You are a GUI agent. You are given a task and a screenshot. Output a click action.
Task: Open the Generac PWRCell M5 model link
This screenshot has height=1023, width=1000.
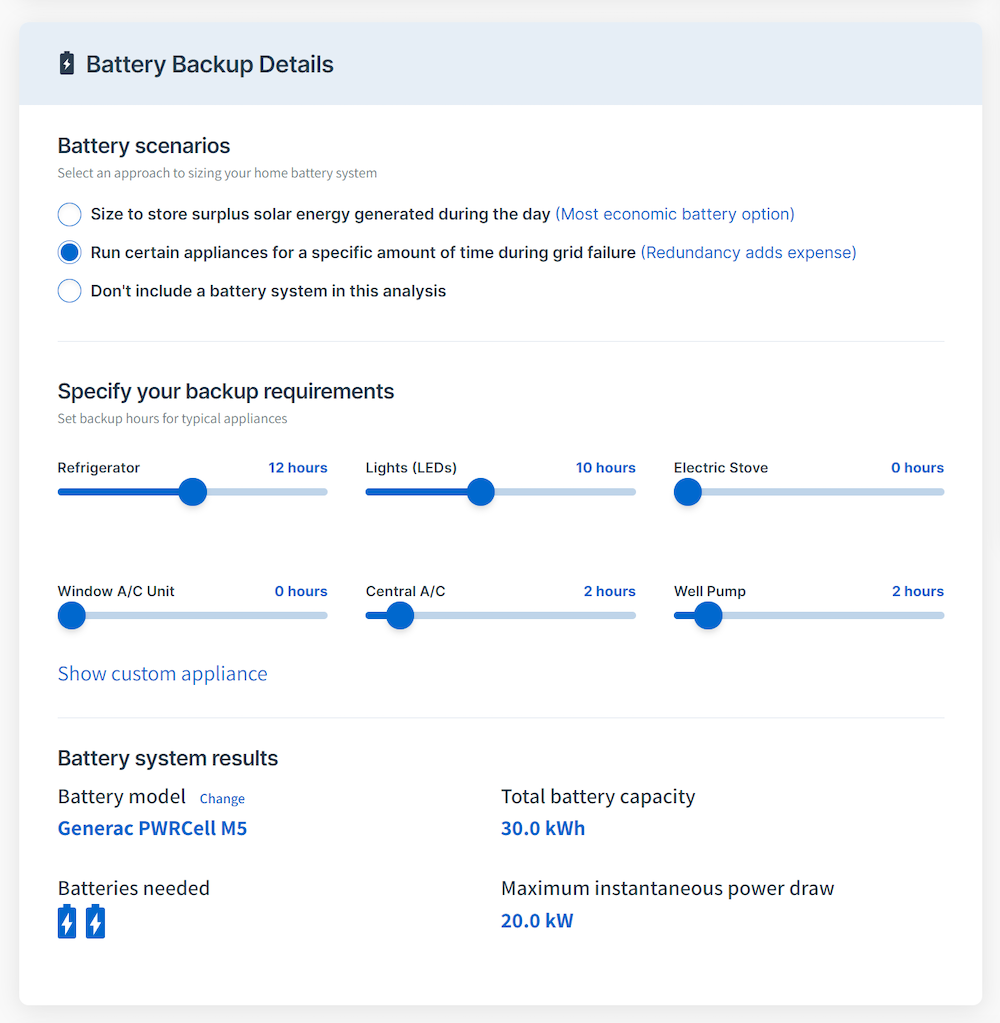click(x=152, y=828)
